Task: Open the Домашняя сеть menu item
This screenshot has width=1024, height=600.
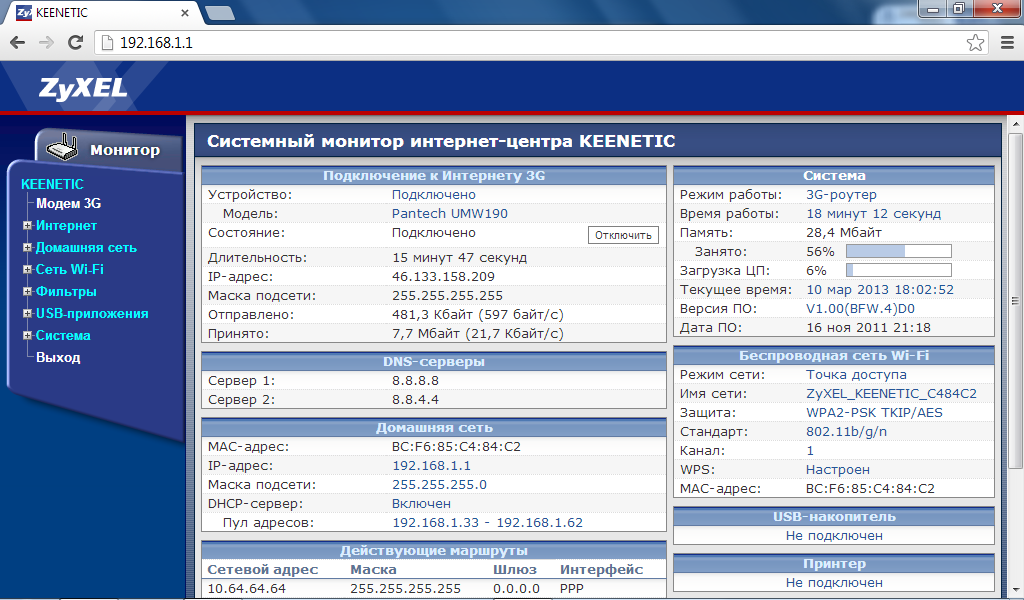Action: point(86,248)
